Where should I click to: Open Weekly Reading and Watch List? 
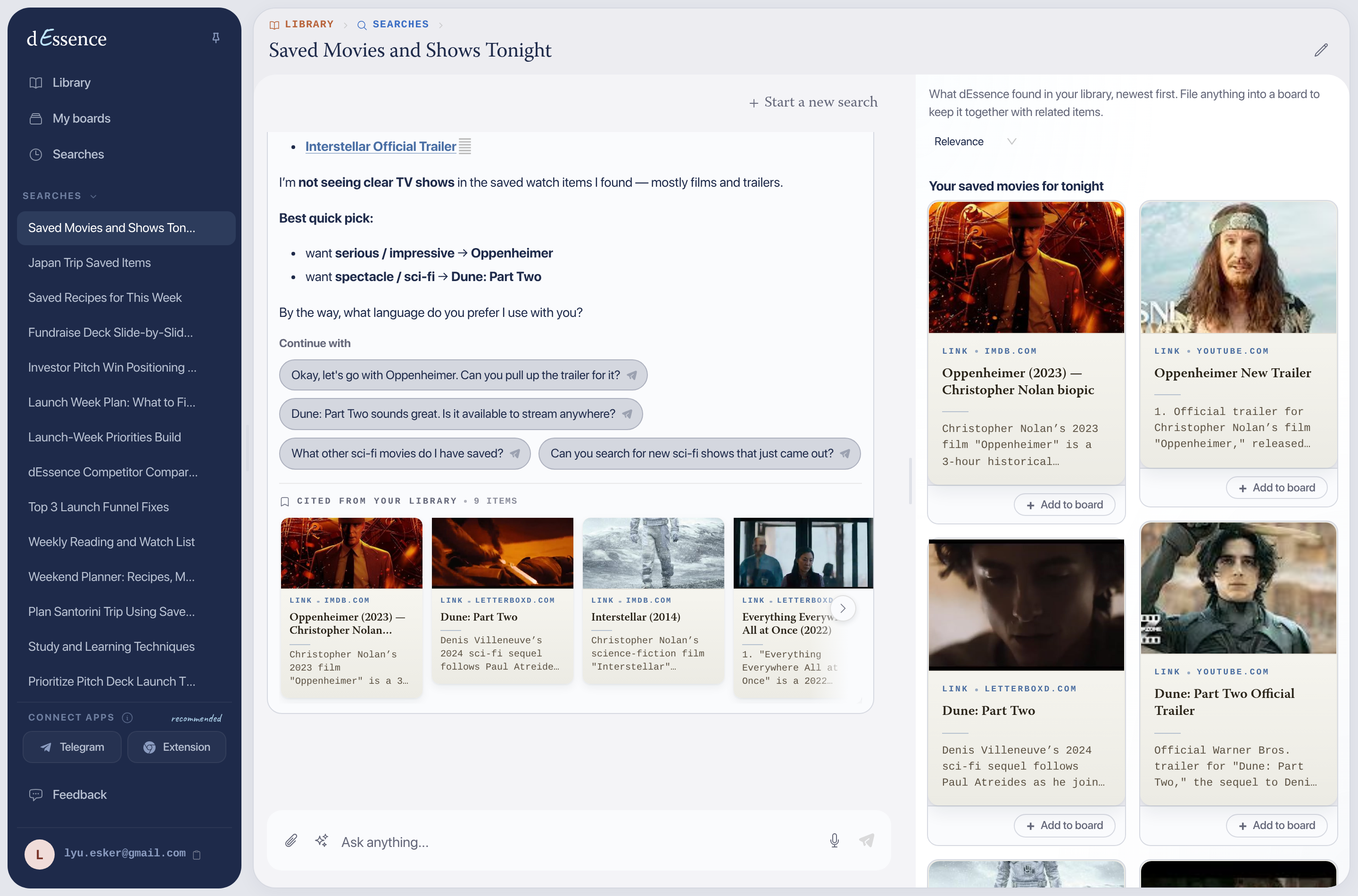126,541
